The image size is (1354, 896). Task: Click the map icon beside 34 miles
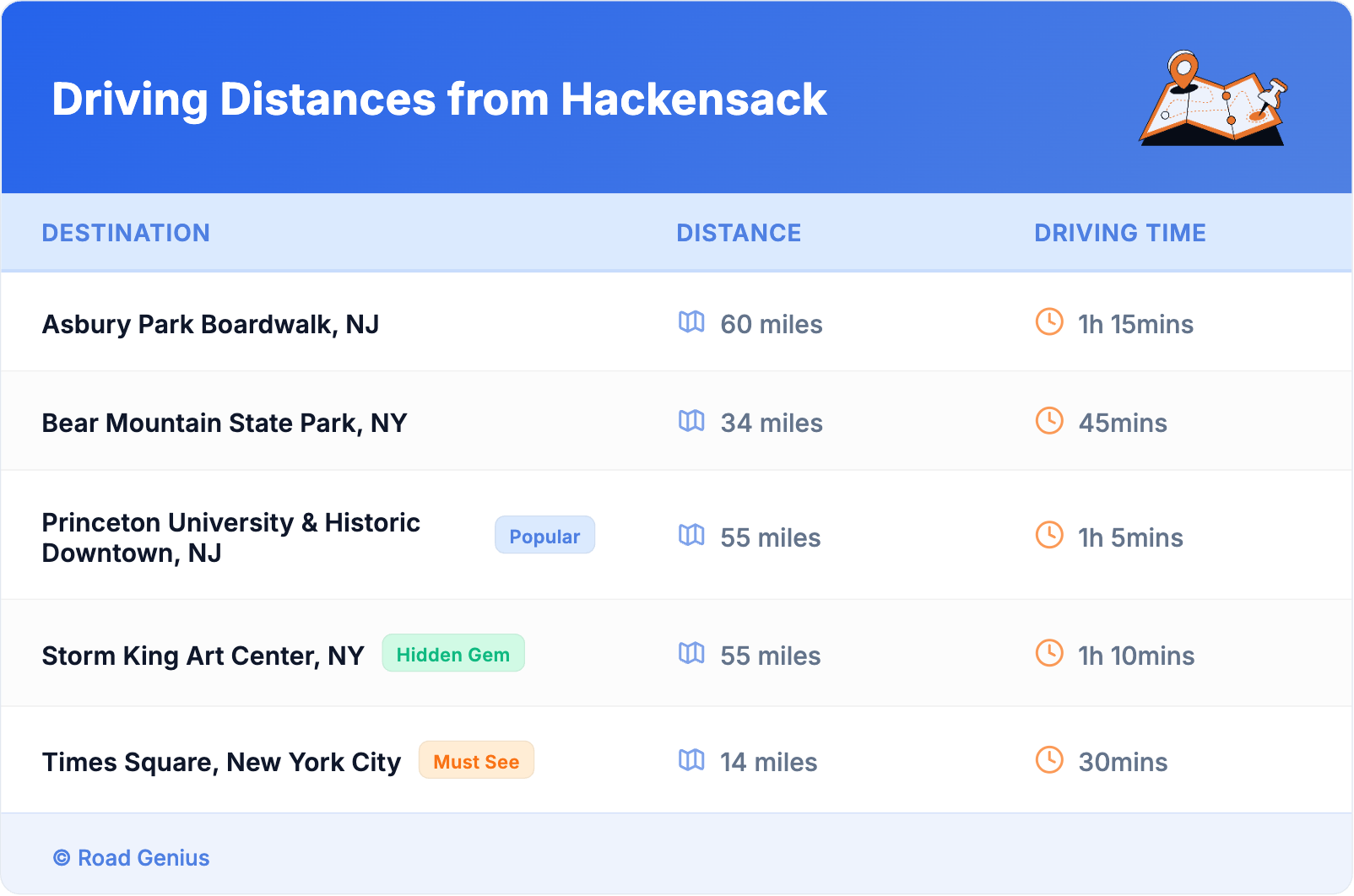coord(691,421)
